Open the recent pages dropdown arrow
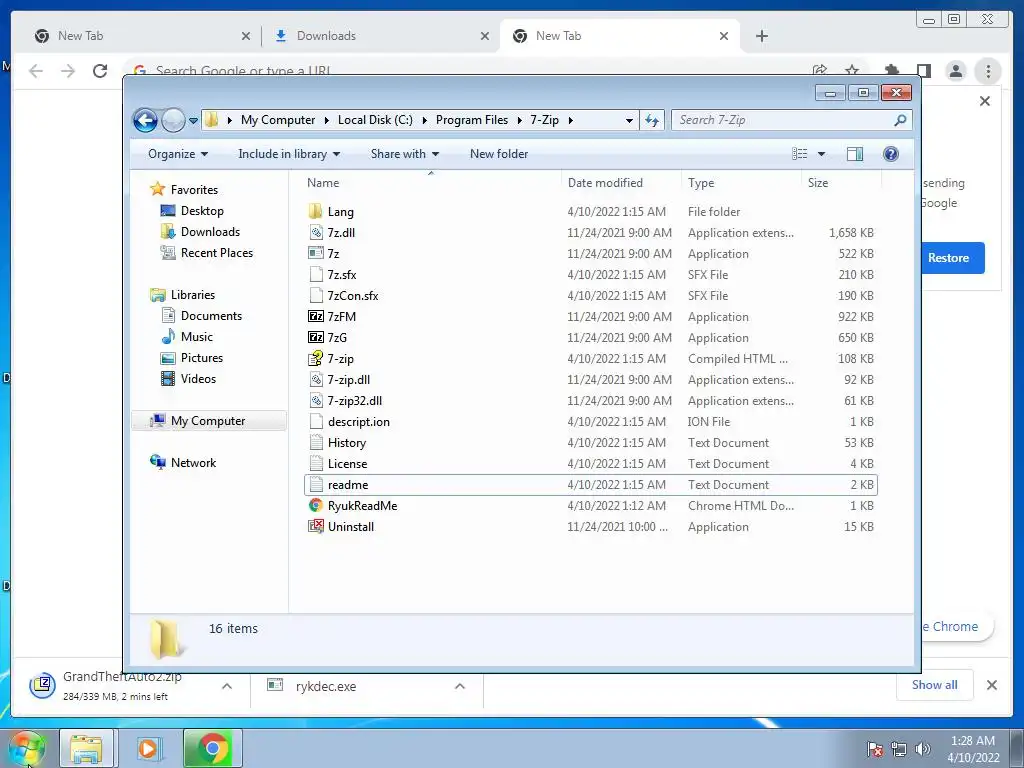 pos(193,121)
